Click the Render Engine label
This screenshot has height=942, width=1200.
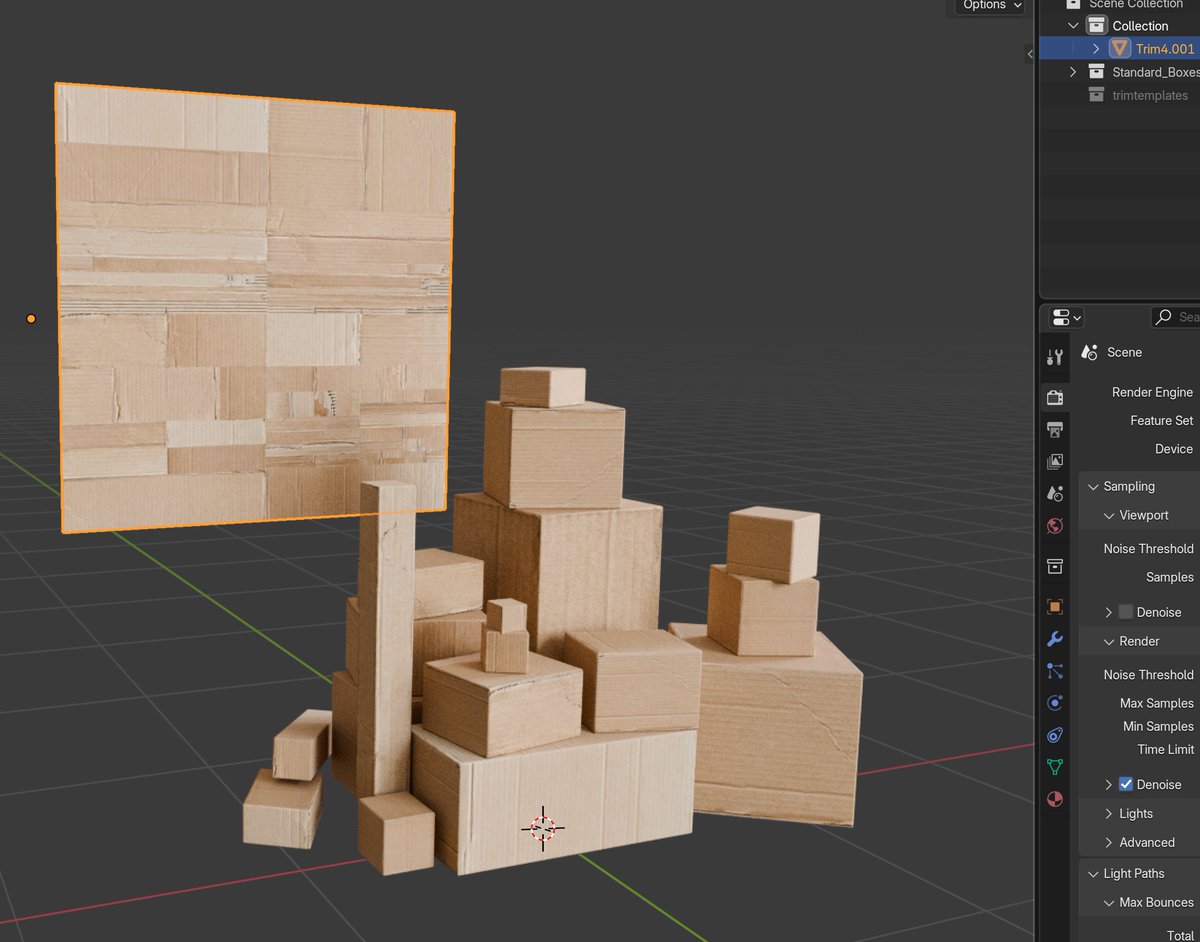(x=1152, y=392)
